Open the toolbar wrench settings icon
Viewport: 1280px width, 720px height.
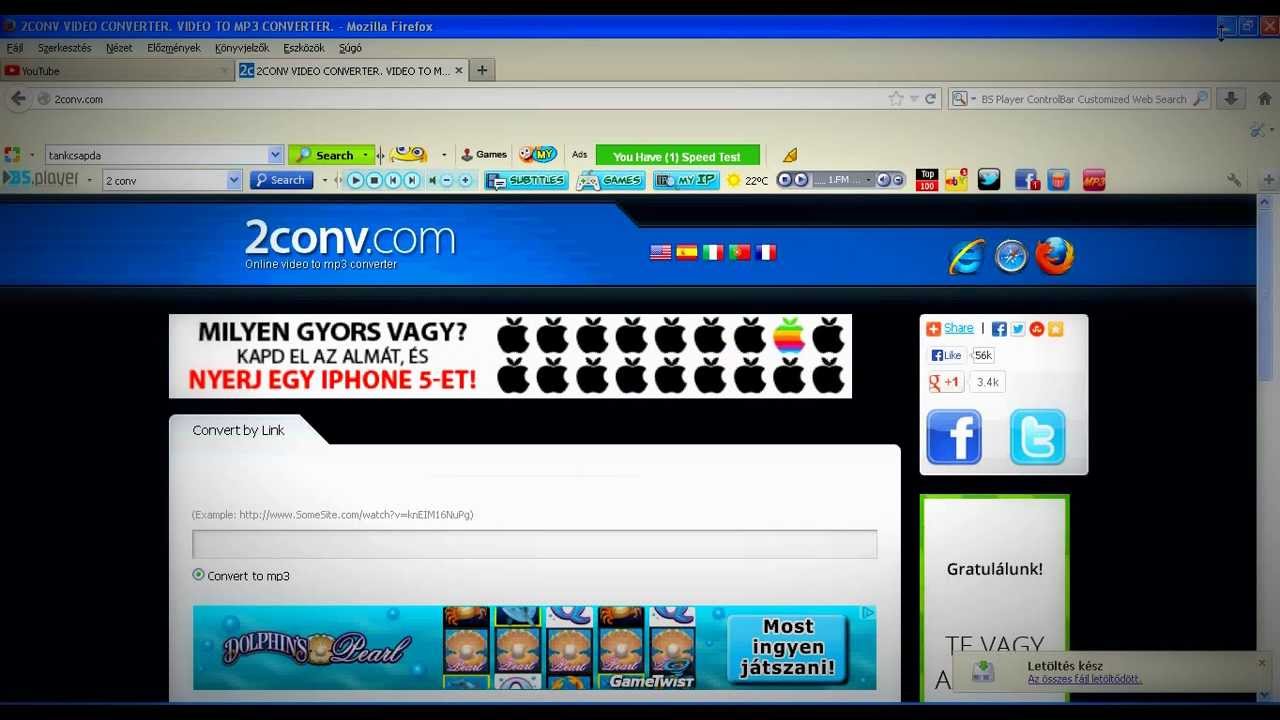1234,180
